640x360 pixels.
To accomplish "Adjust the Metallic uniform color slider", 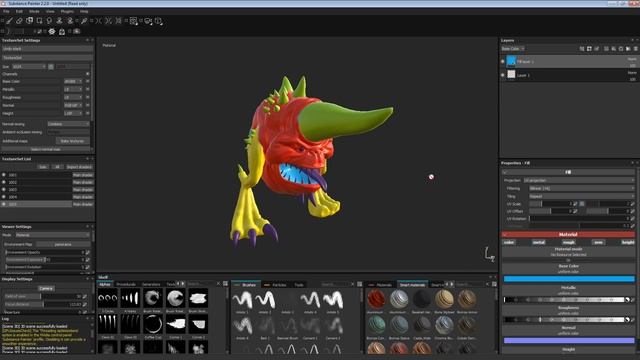I will (564, 300).
